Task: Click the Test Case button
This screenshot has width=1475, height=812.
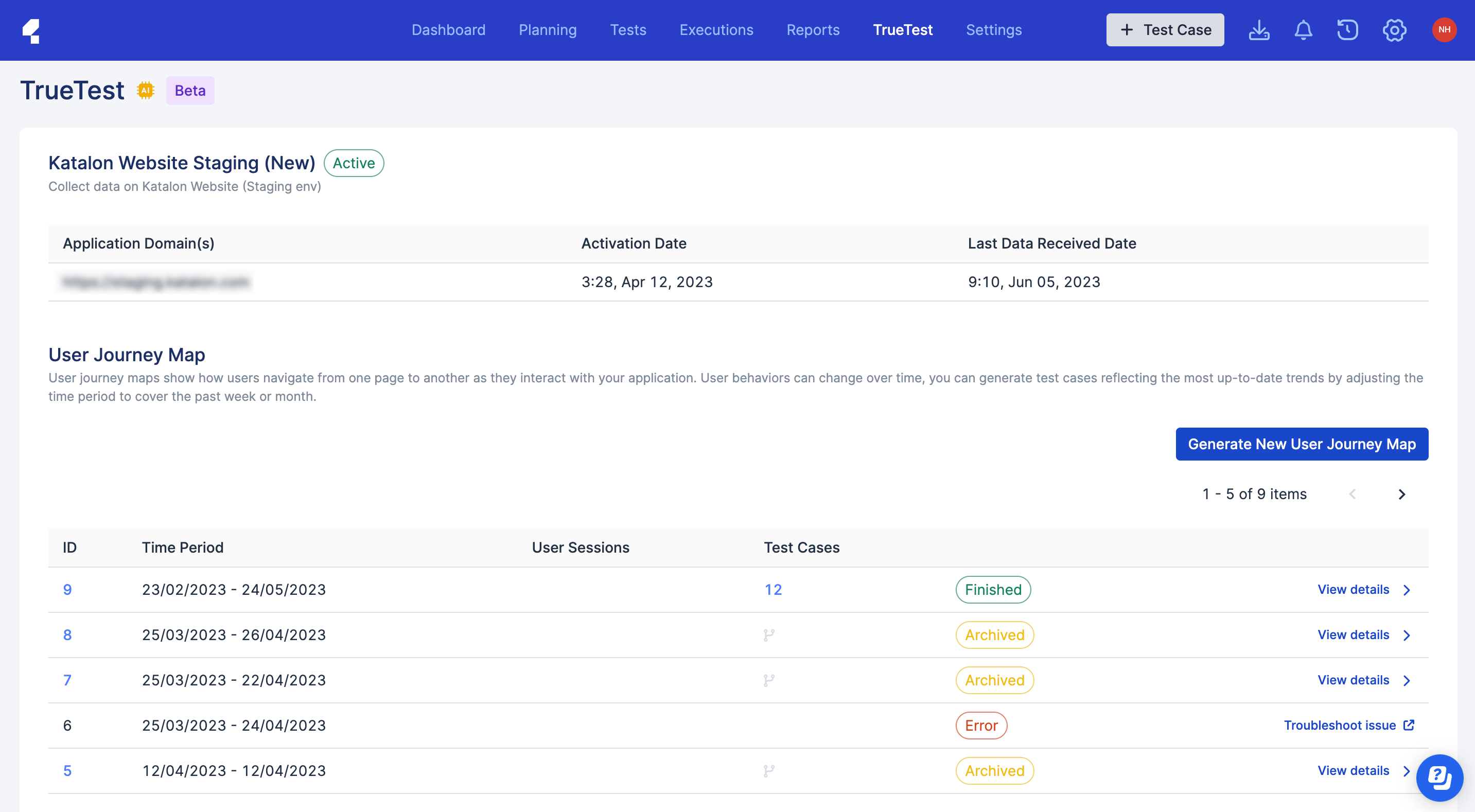Action: pos(1165,30)
